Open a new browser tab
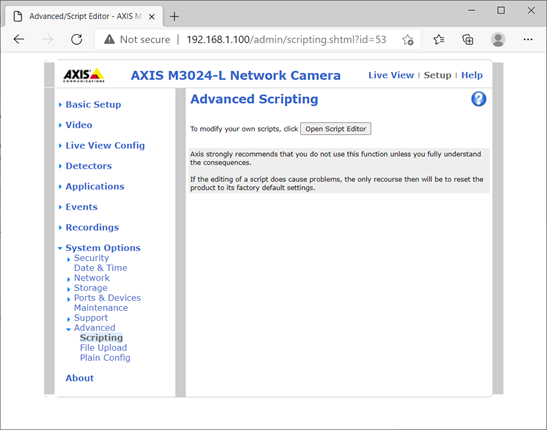 (x=174, y=16)
